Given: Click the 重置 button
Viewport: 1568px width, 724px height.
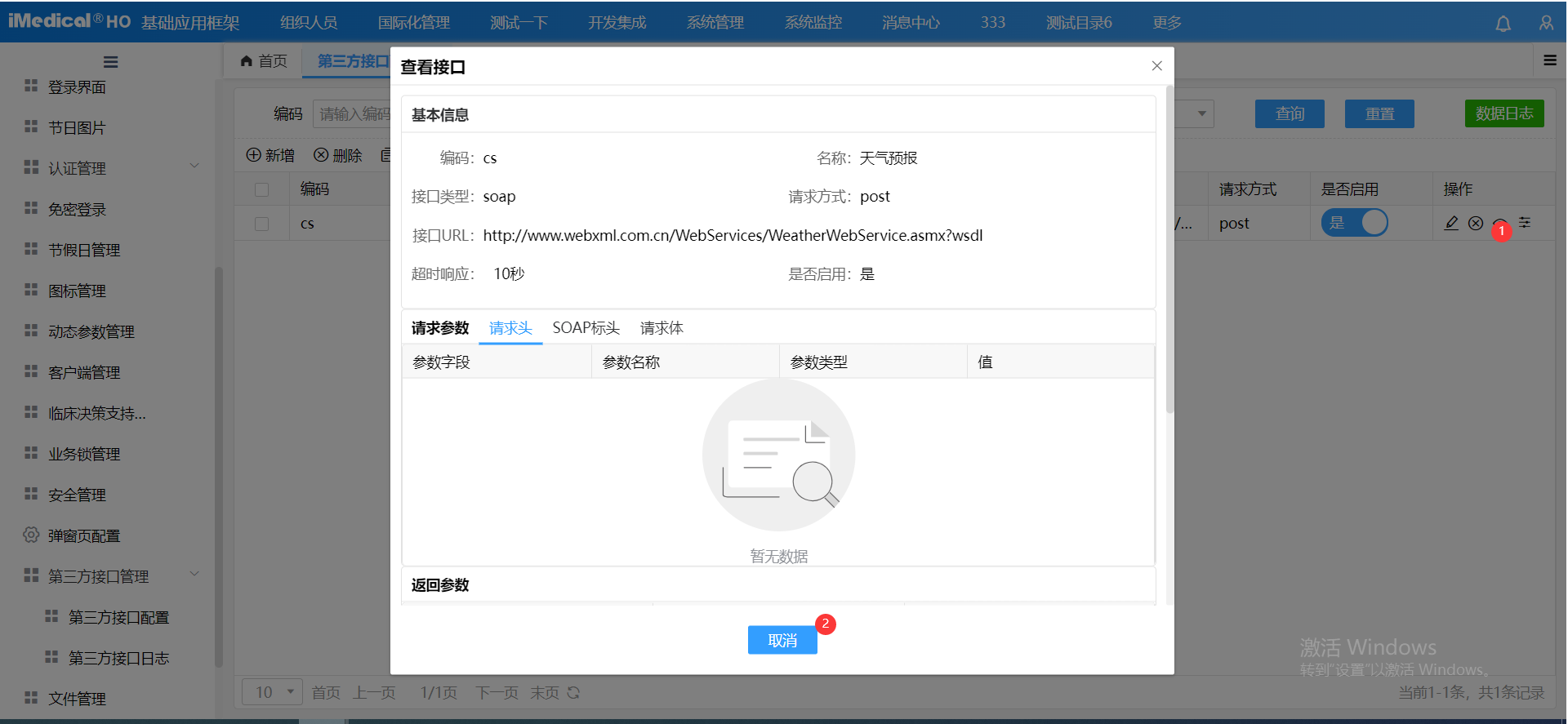Looking at the screenshot, I should pyautogui.click(x=1379, y=114).
